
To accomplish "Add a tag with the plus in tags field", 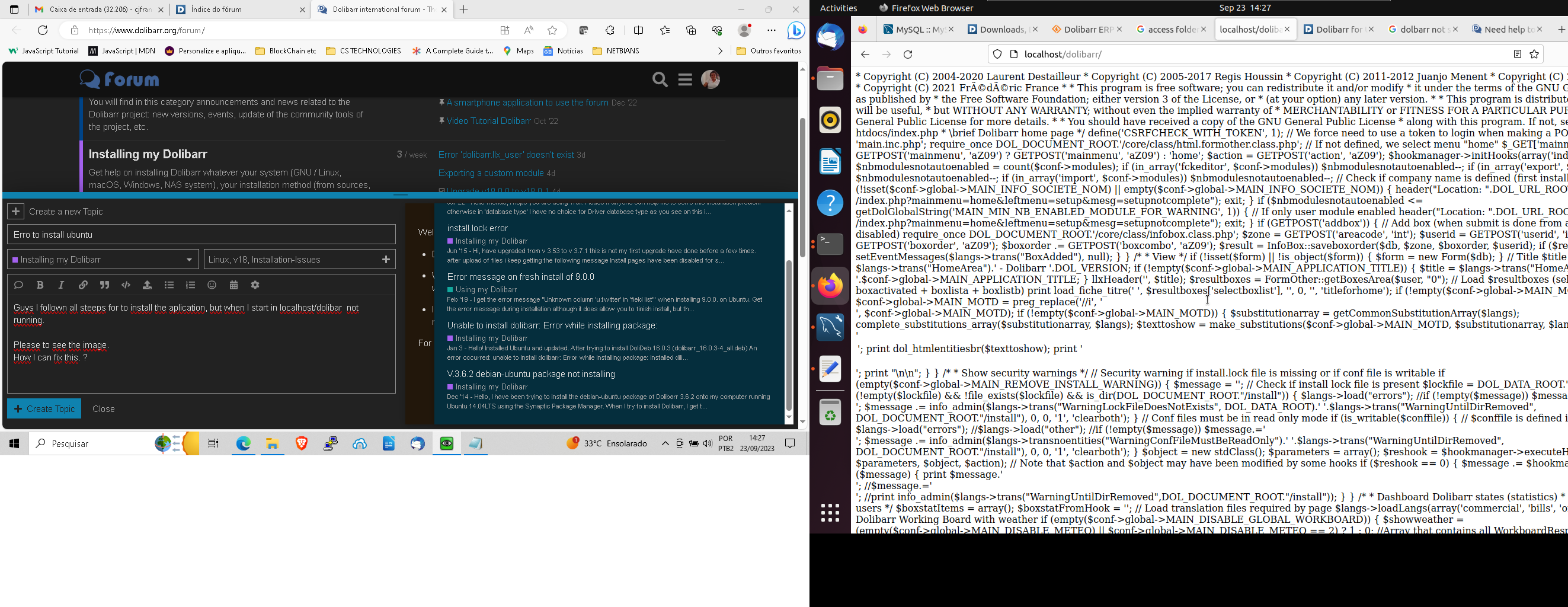I will [x=386, y=260].
